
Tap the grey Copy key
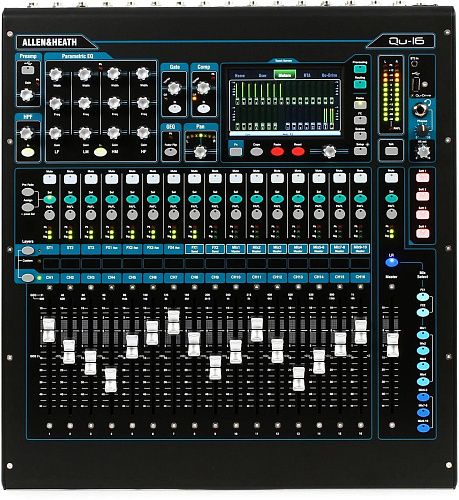pyautogui.click(x=256, y=152)
